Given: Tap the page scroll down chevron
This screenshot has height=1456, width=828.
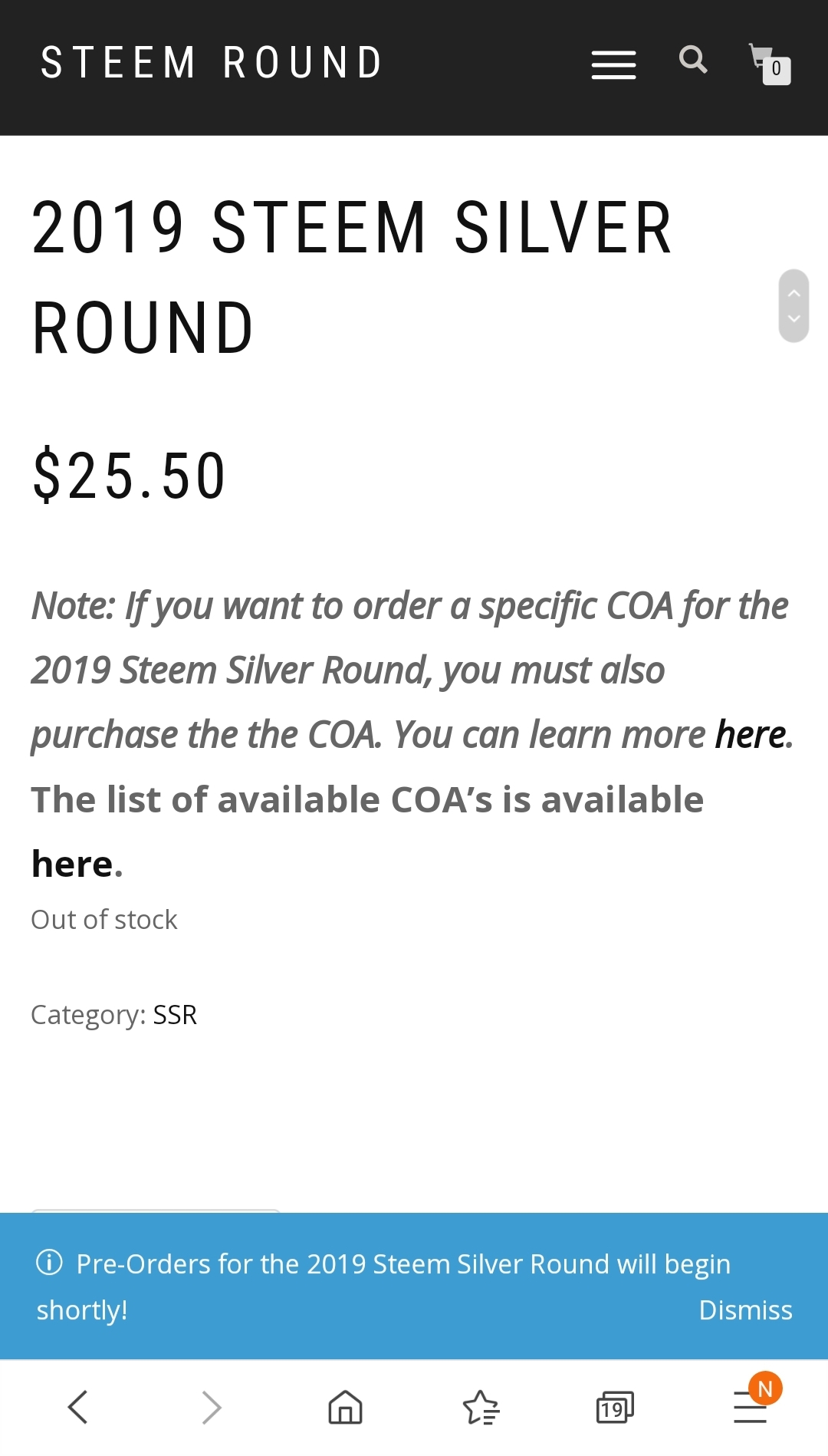Looking at the screenshot, I should click(x=794, y=318).
